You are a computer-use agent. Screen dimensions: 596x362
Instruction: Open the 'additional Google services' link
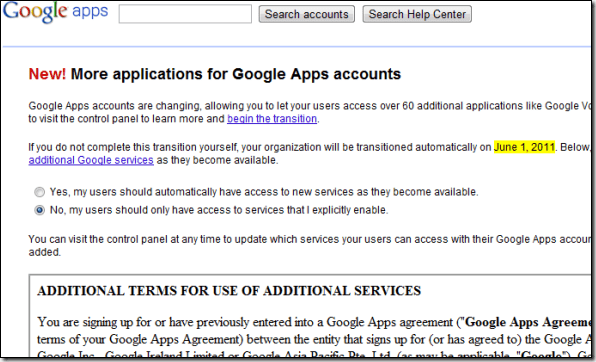[91, 160]
